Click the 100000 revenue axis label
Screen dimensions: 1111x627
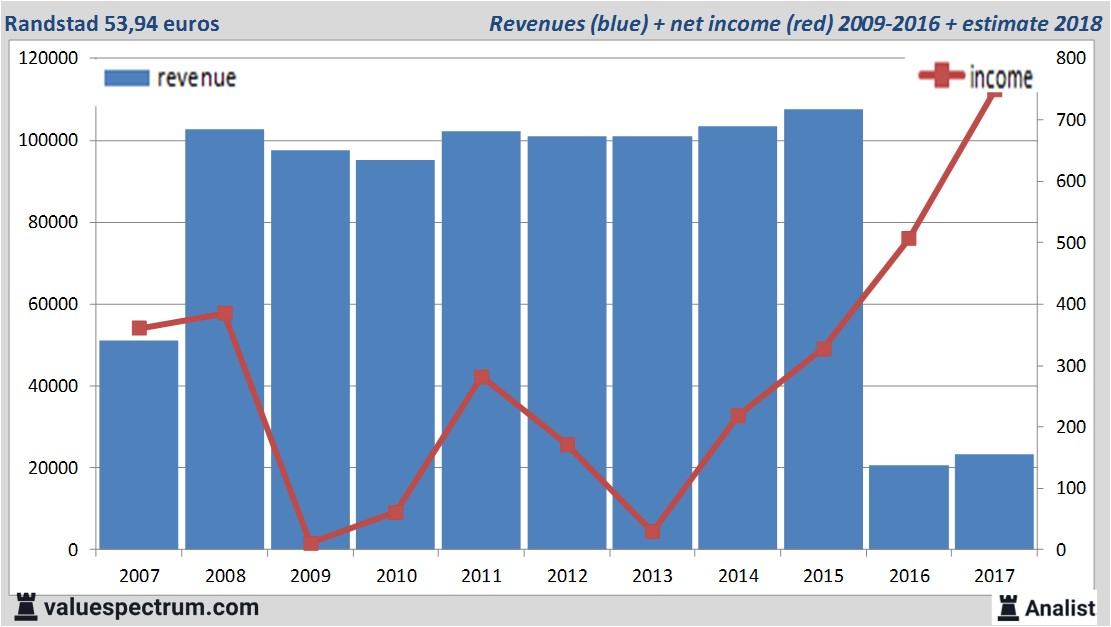pyautogui.click(x=48, y=140)
